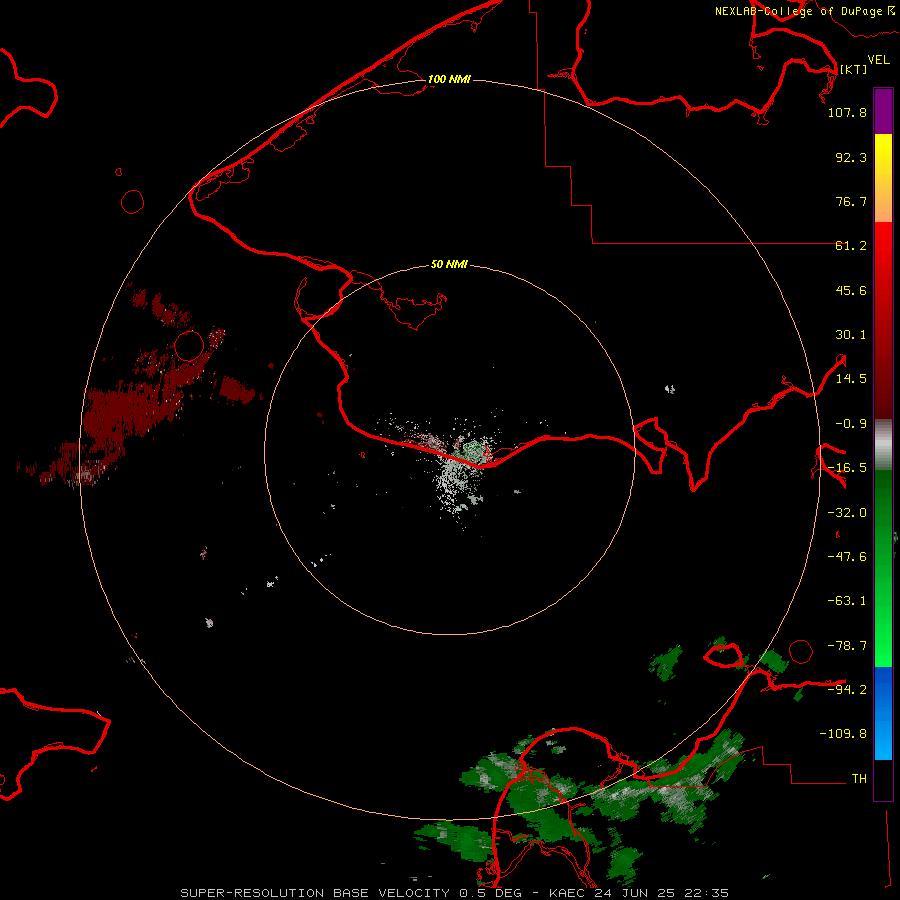The image size is (900, 900).
Task: Click the 100 NMI range ring label
Action: pyautogui.click(x=449, y=79)
